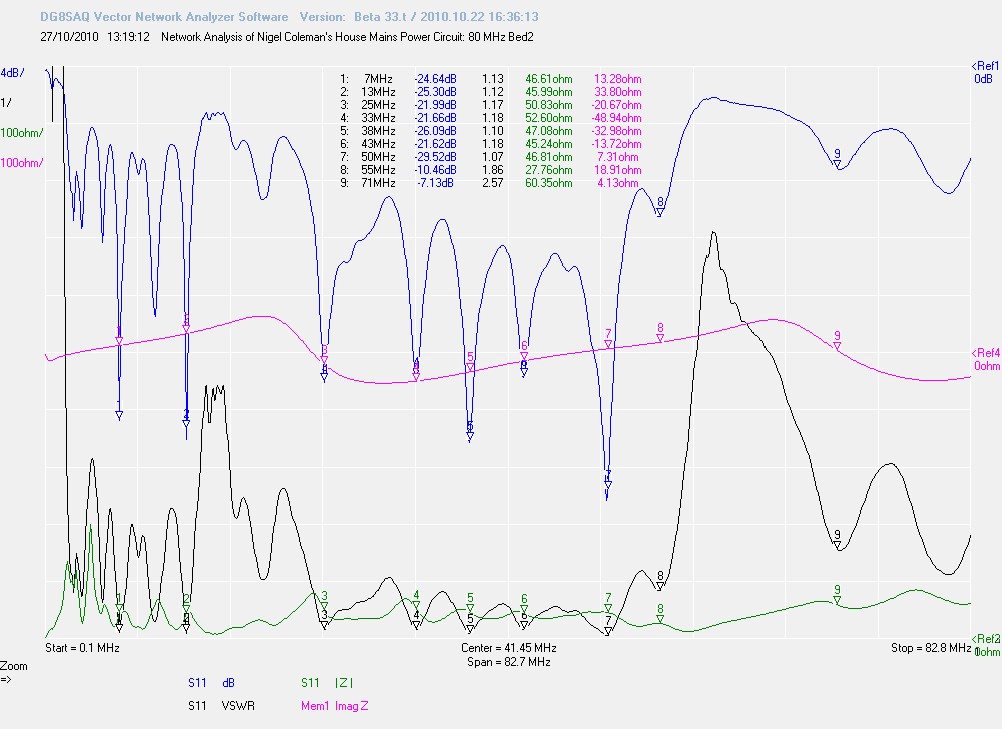Image resolution: width=1002 pixels, height=729 pixels.
Task: Select green |Z| marker 4 triangle
Action: click(416, 606)
